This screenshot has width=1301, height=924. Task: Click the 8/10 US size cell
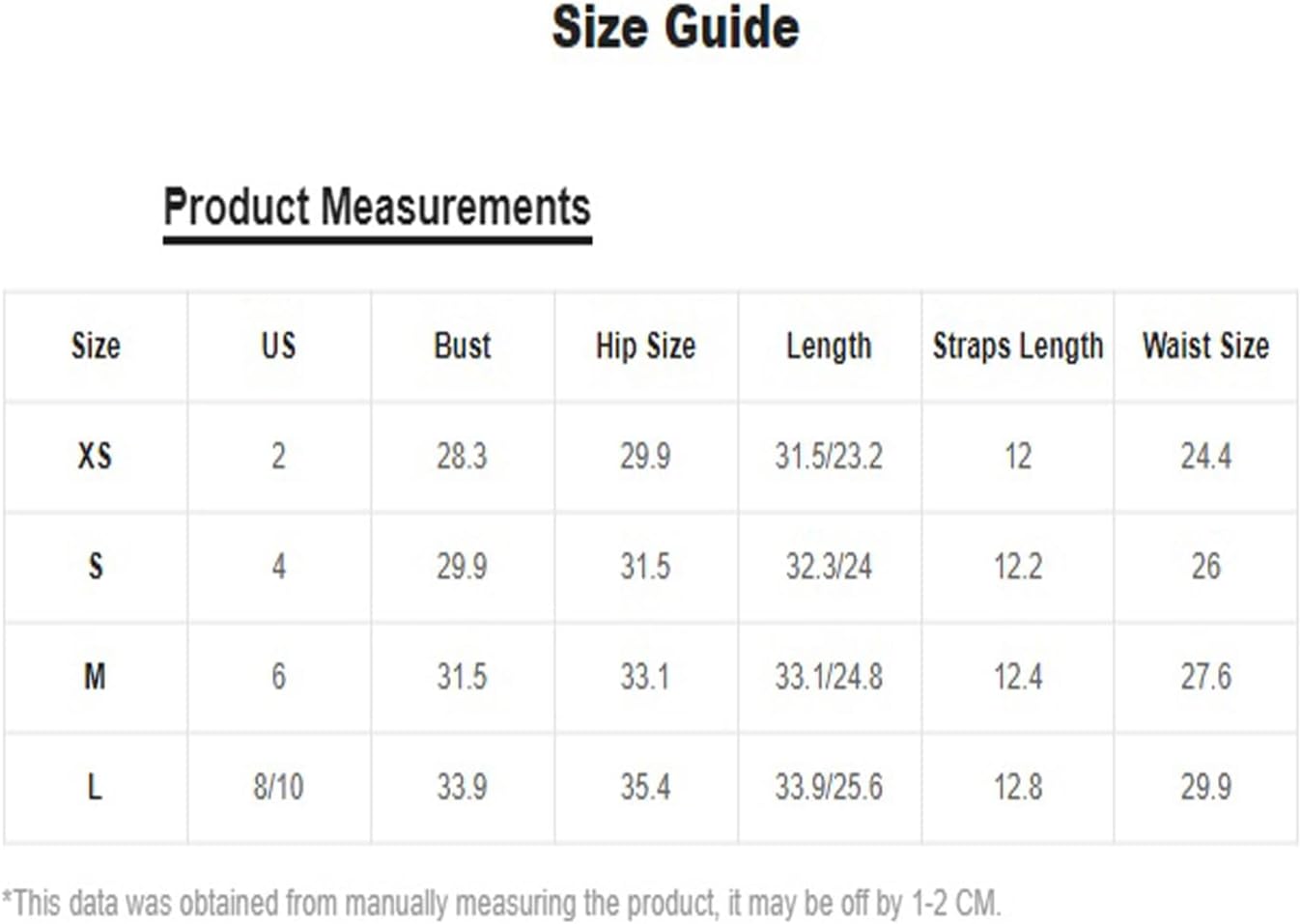[x=278, y=787]
